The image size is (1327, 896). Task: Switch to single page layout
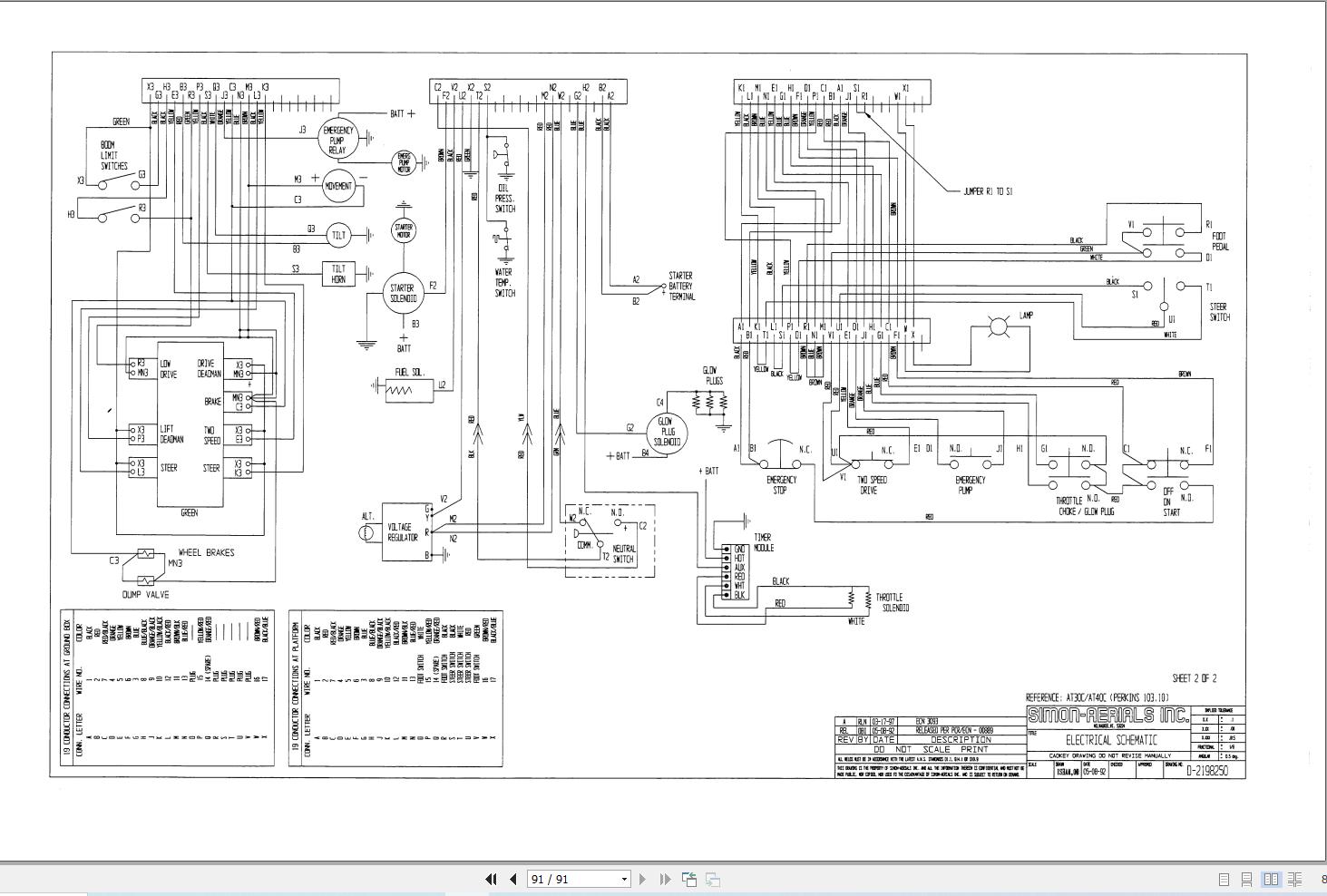pos(1224,879)
